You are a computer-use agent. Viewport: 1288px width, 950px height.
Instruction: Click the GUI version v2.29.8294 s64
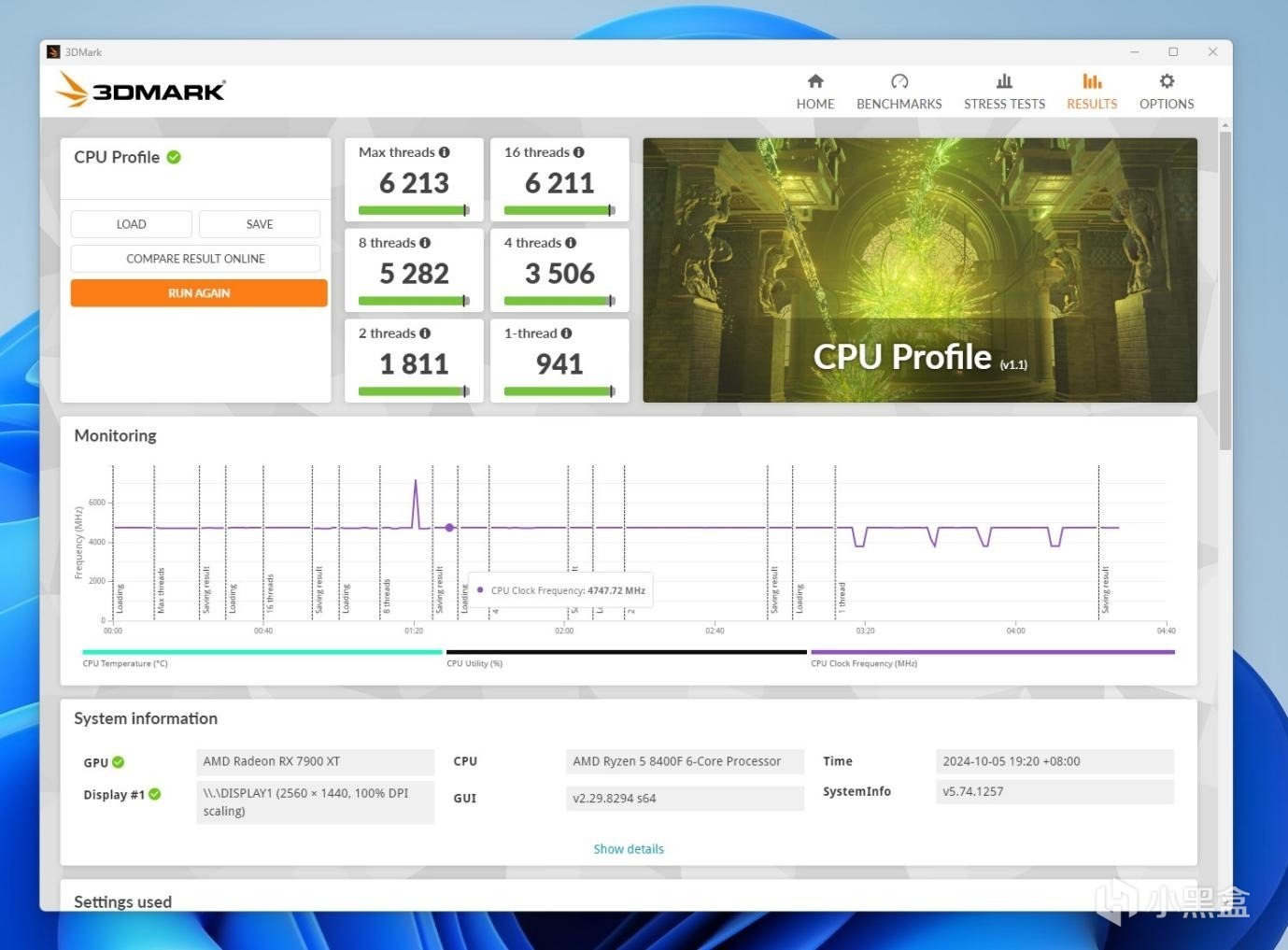(x=685, y=799)
